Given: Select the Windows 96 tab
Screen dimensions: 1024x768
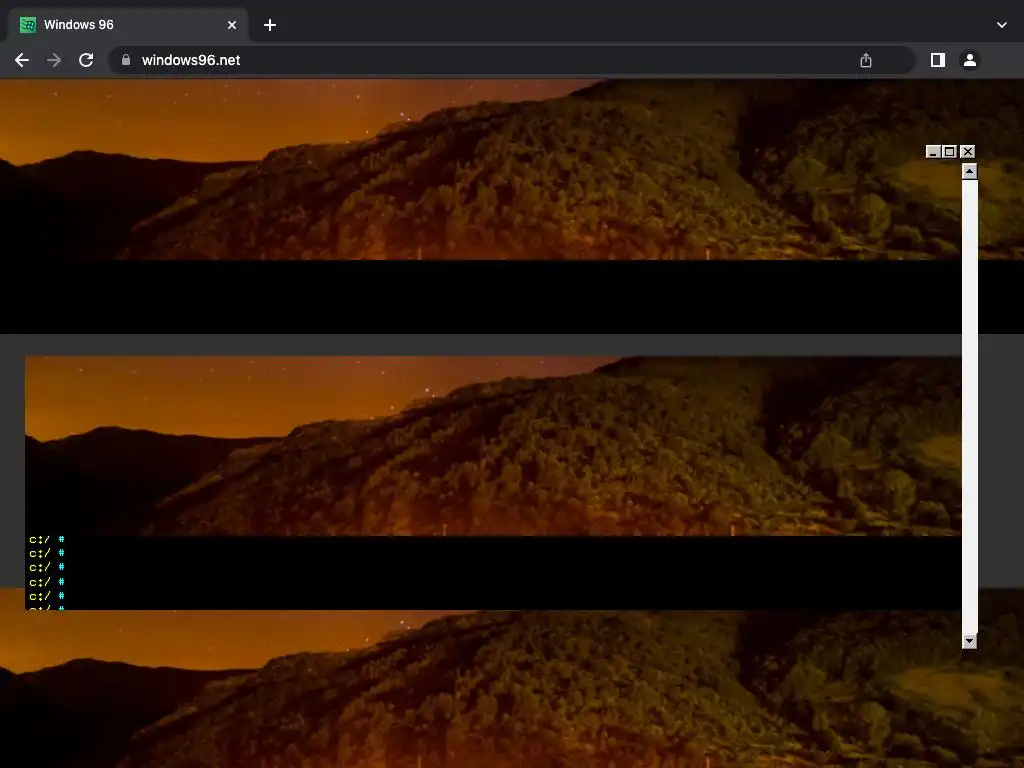Looking at the screenshot, I should pyautogui.click(x=128, y=25).
